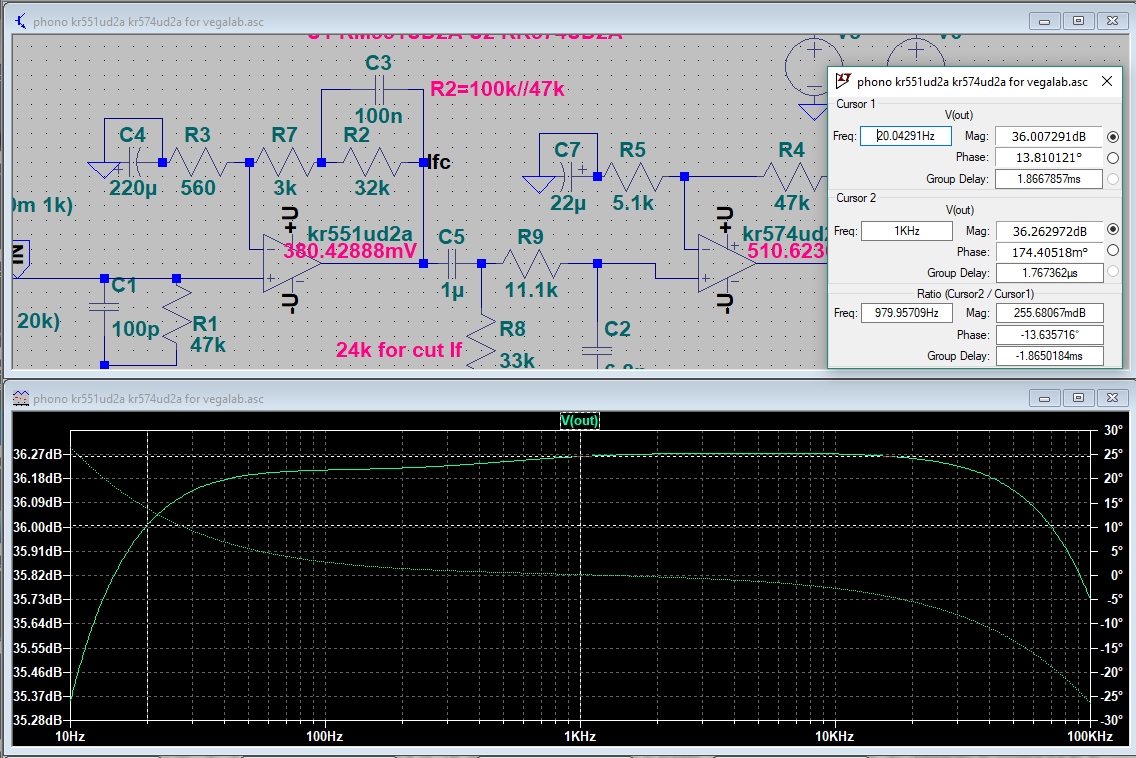Click the '24k for cut lf' comment
The height and width of the screenshot is (758, 1136).
398,350
